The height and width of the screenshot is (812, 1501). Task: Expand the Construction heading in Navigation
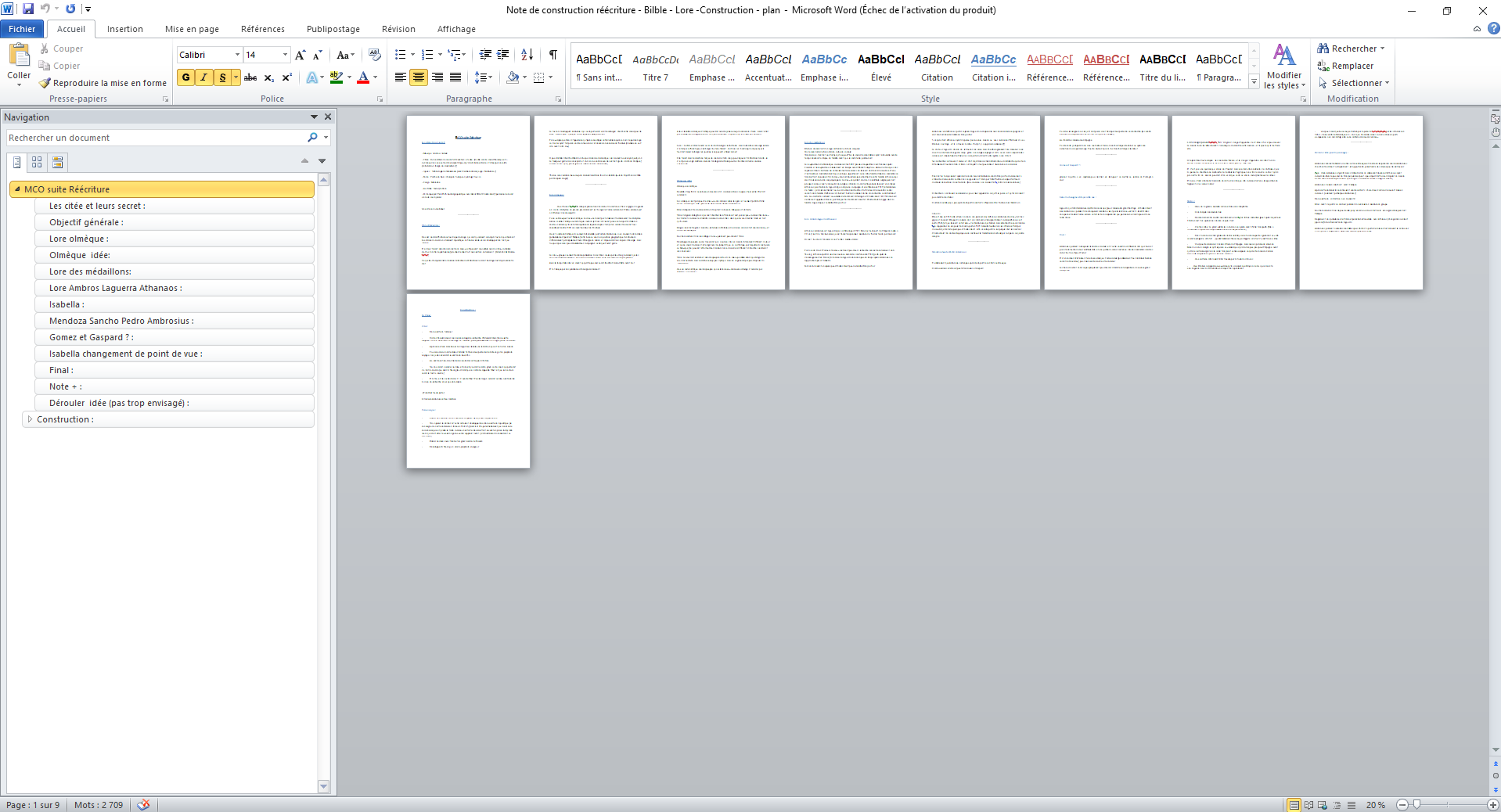point(30,419)
